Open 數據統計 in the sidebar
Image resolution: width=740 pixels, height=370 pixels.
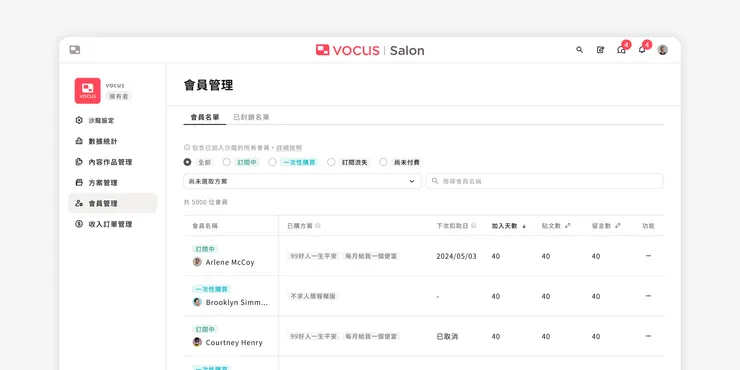[x=112, y=141]
